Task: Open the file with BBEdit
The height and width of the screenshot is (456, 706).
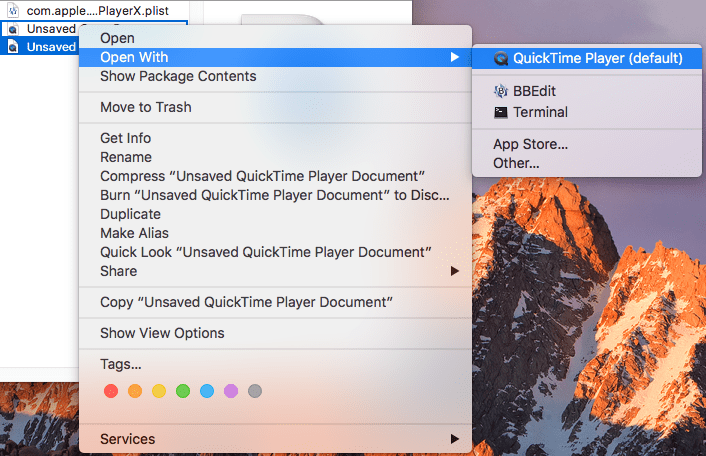Action: pos(587,91)
